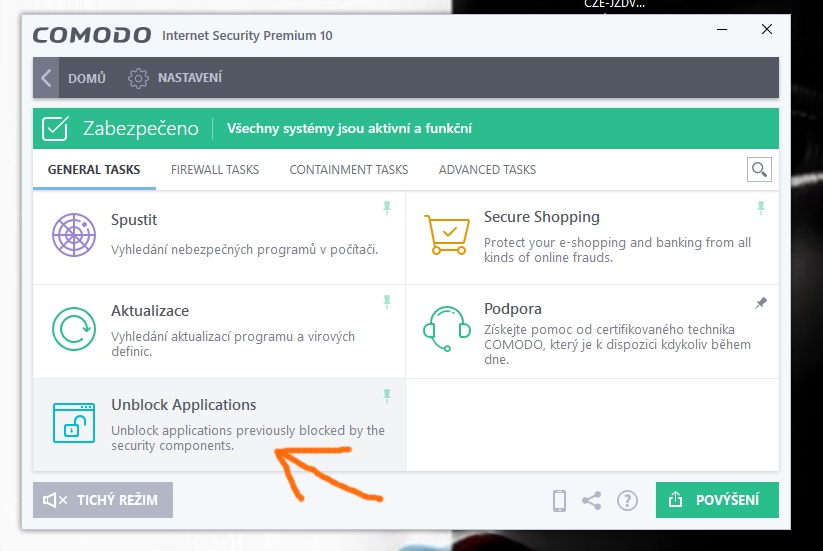Click the Unblock Applications padlock icon
The width and height of the screenshot is (823, 551).
(x=74, y=423)
